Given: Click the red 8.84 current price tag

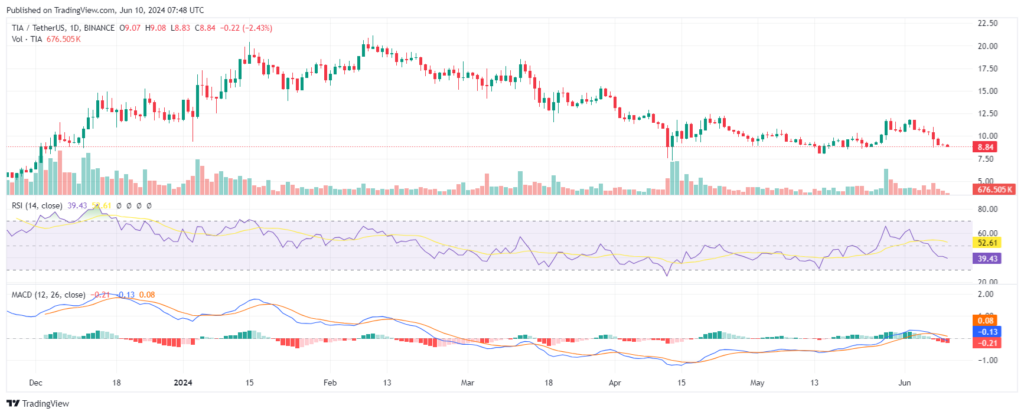Looking at the screenshot, I should point(985,146).
